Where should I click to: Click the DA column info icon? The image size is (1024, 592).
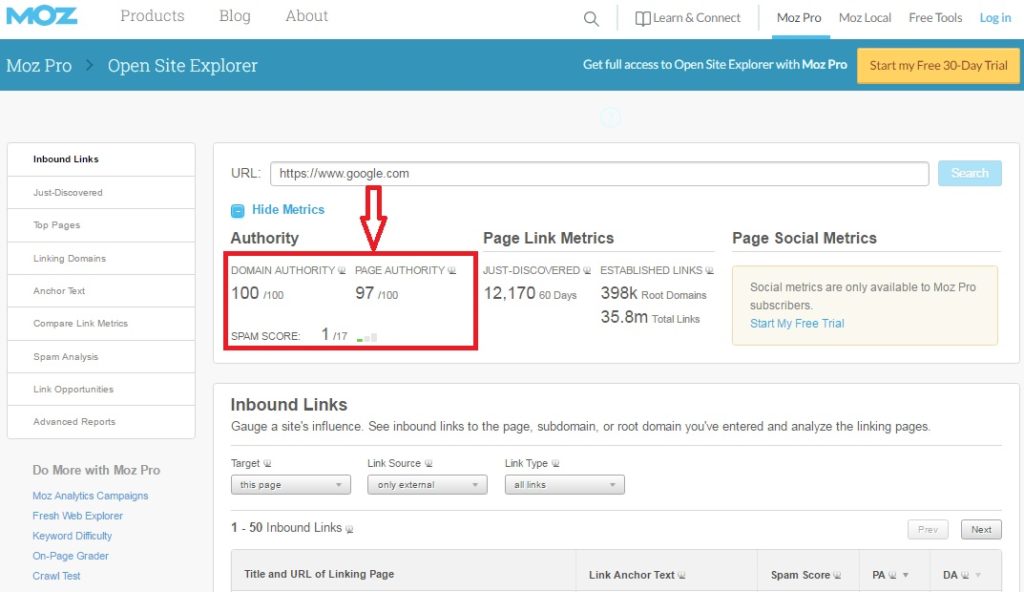965,575
